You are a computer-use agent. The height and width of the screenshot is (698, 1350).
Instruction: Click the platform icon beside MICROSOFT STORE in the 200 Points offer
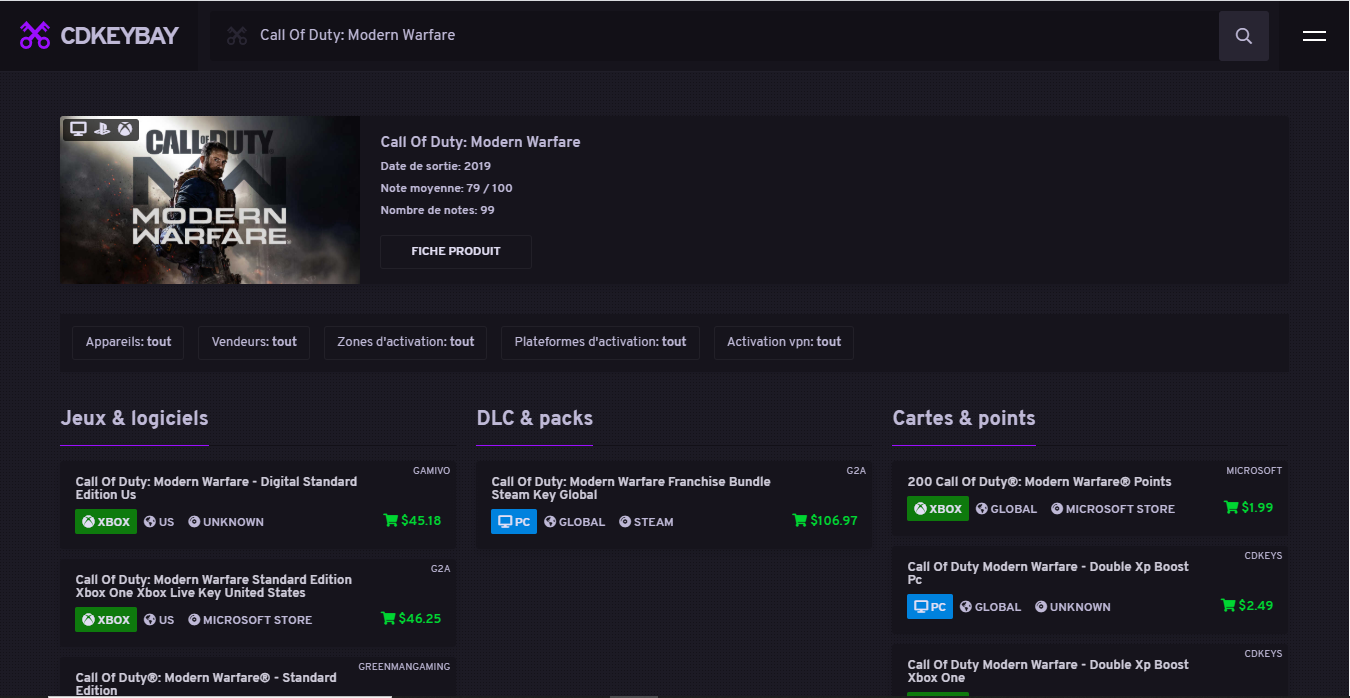tap(1057, 509)
